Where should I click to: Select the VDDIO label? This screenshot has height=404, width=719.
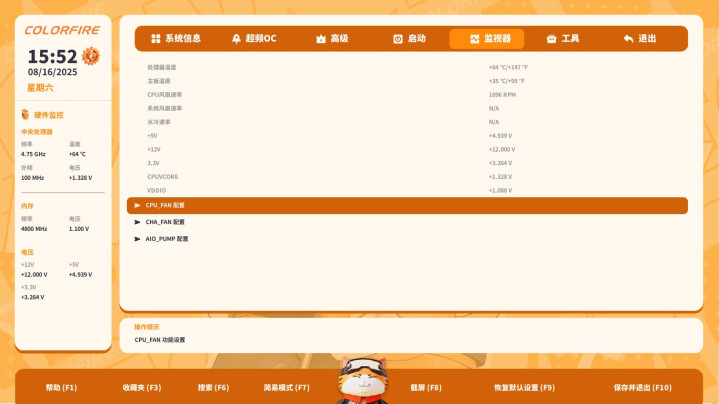pos(157,190)
